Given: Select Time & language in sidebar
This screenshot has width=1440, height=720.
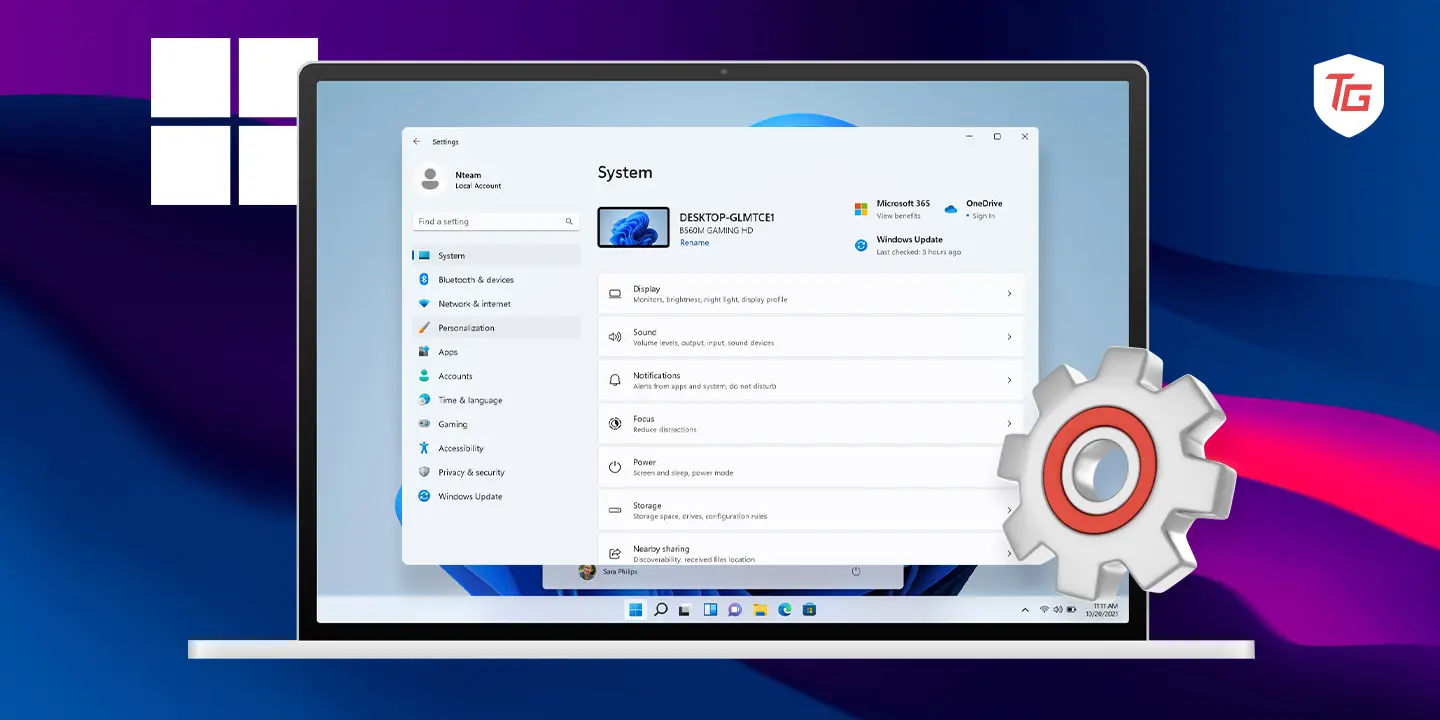Looking at the screenshot, I should [x=470, y=400].
